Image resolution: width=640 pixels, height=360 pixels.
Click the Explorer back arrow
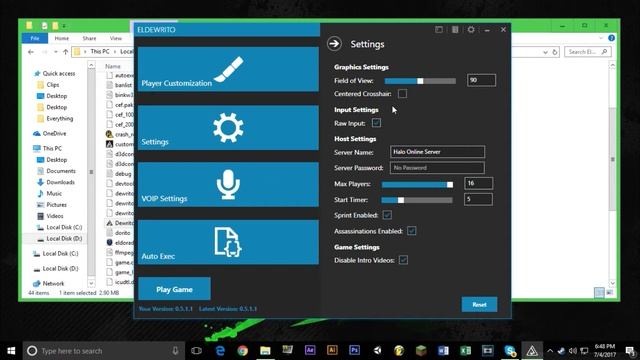(31, 52)
